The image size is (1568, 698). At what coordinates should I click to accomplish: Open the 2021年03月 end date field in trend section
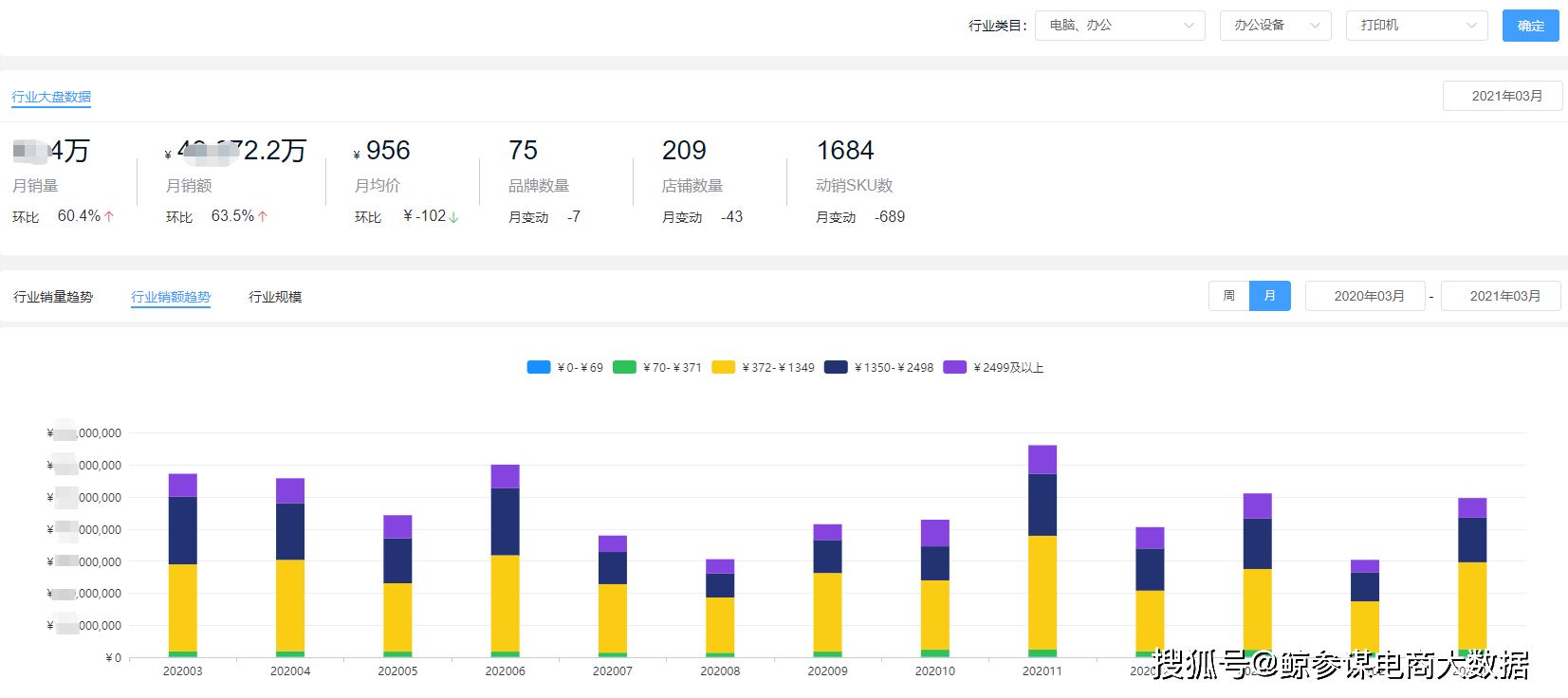[x=1501, y=296]
